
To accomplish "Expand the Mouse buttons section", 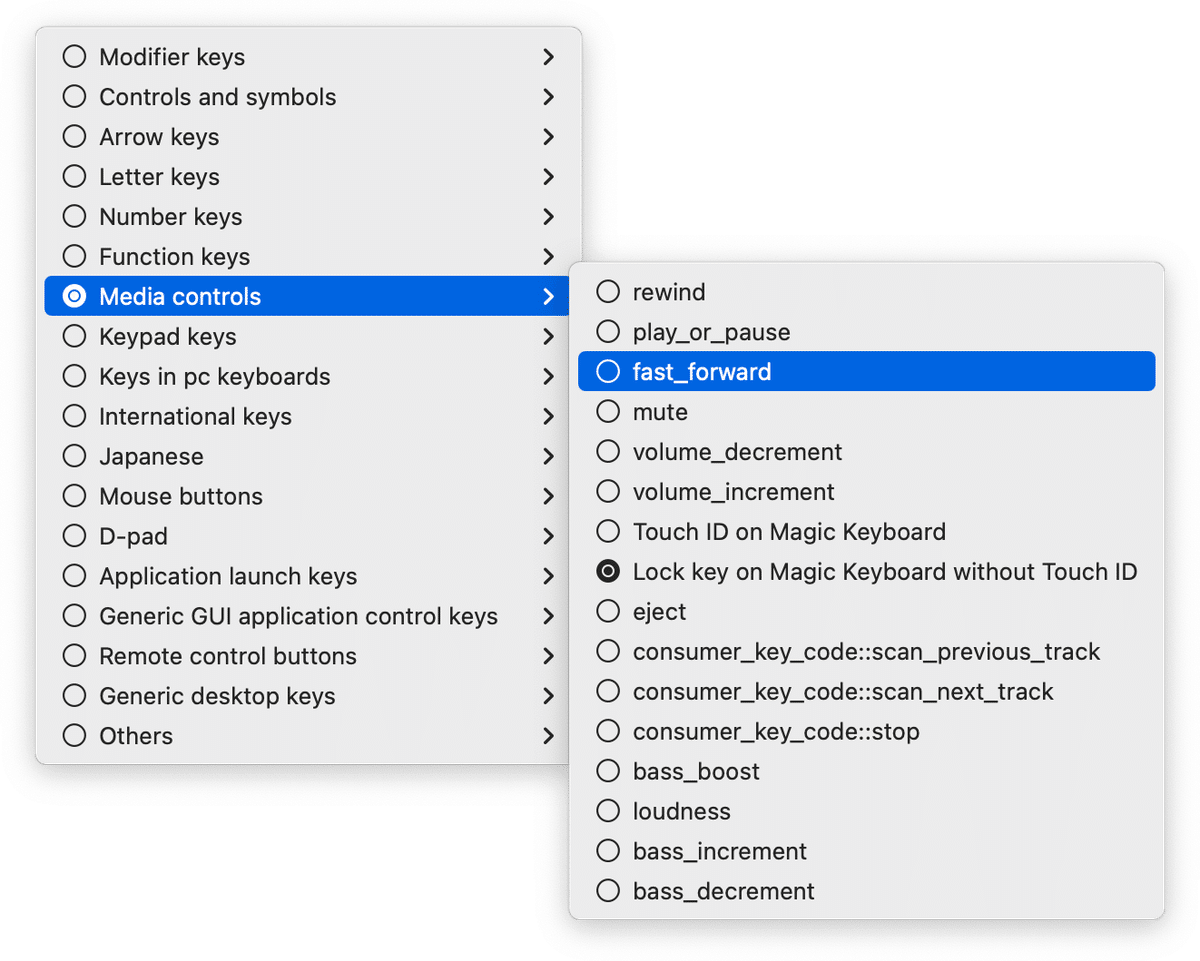I will pos(548,497).
